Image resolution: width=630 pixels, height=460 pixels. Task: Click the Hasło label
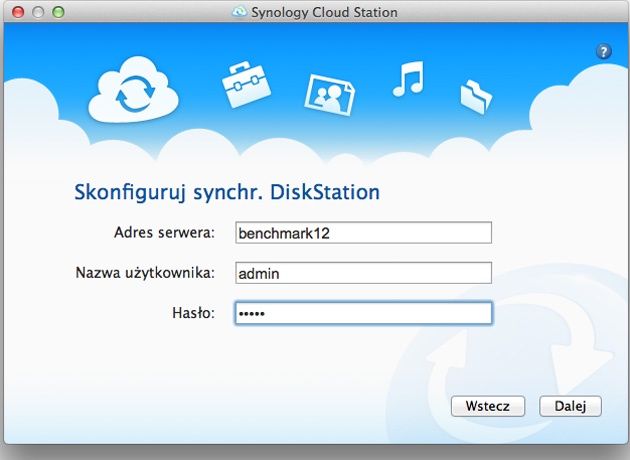pos(194,313)
